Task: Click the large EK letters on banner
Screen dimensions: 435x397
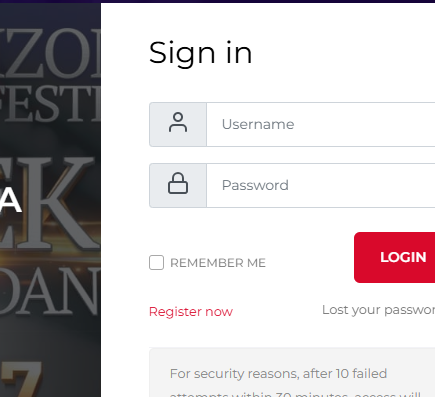Action: pyautogui.click(x=50, y=203)
